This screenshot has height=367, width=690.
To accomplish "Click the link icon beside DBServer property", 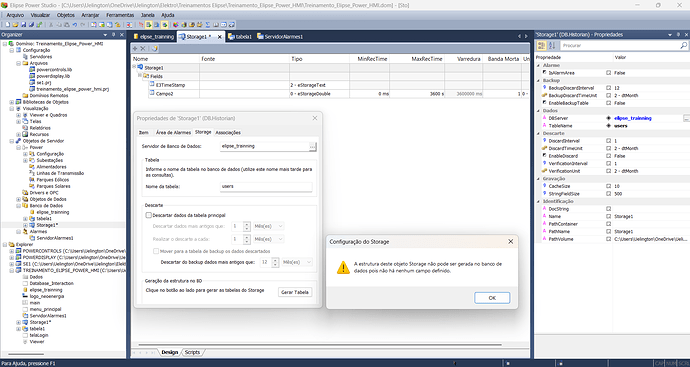I will (x=609, y=118).
